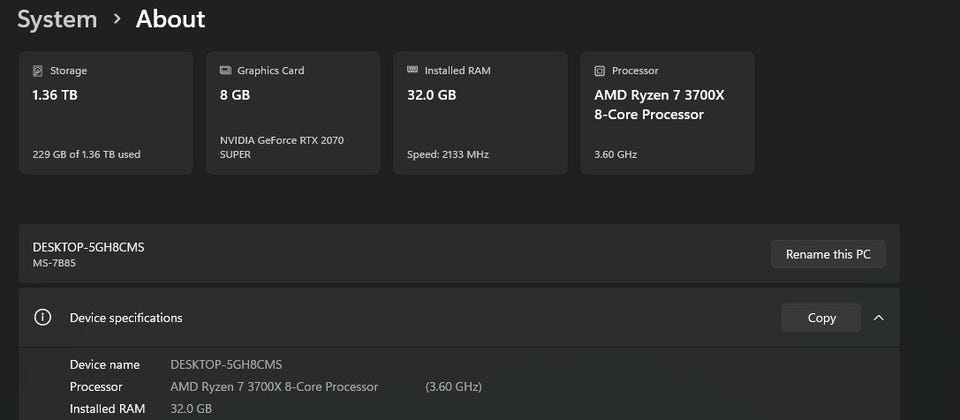Open the Graphics Card 8 GB card
Screen dimensions: 960x420
point(292,113)
